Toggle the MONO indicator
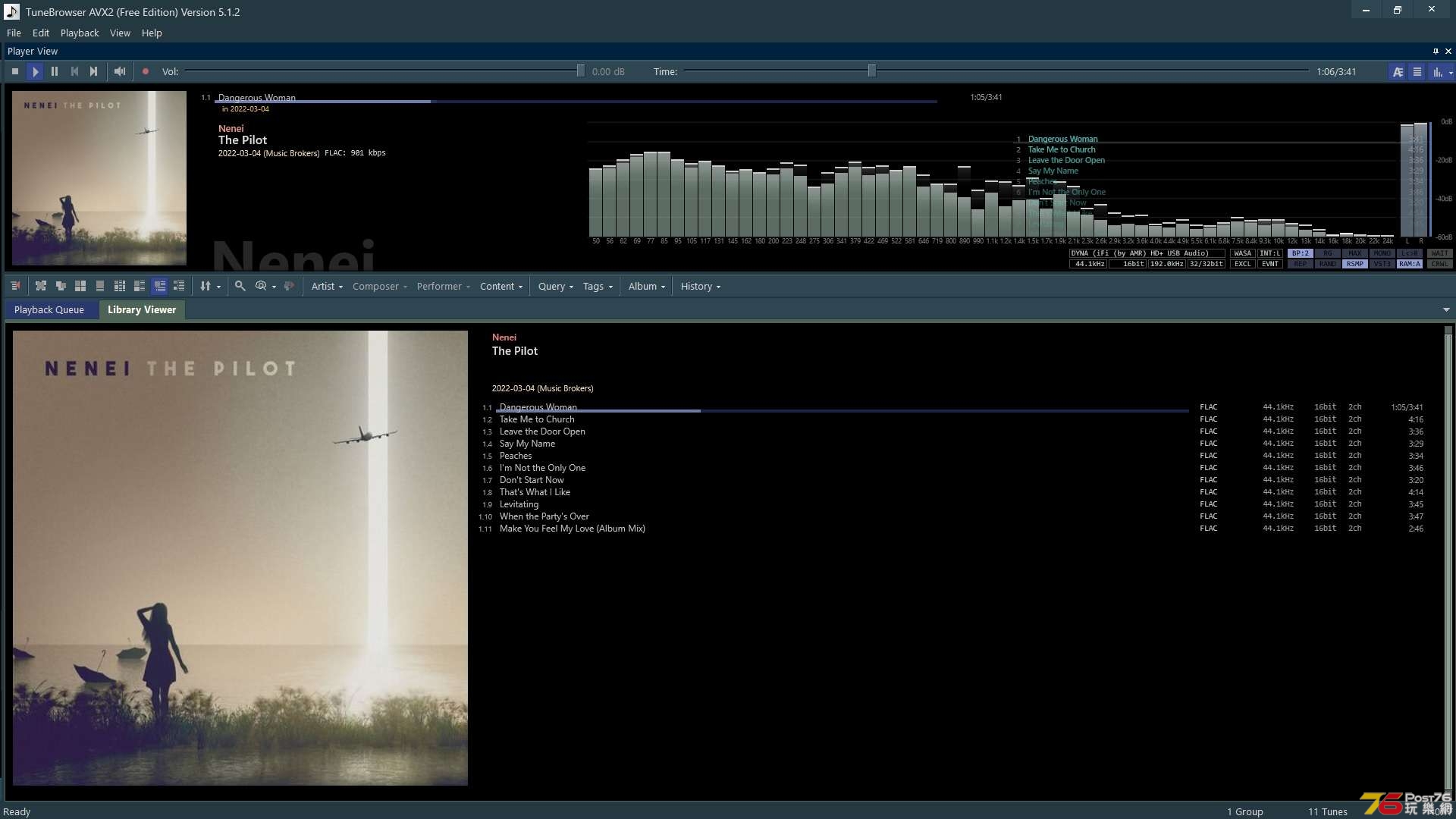Screen dimensions: 1456x819 click(1382, 253)
